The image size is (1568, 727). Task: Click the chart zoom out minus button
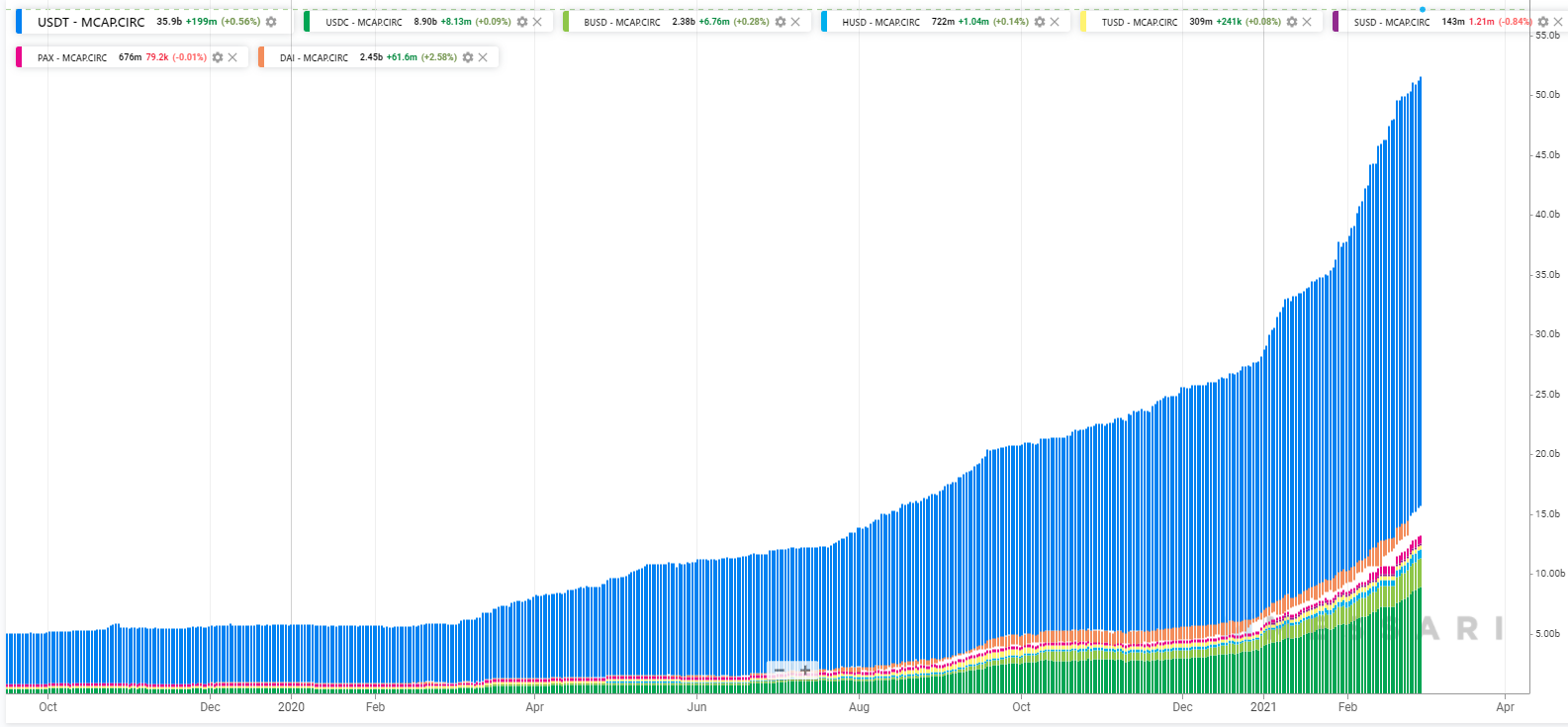pos(780,671)
